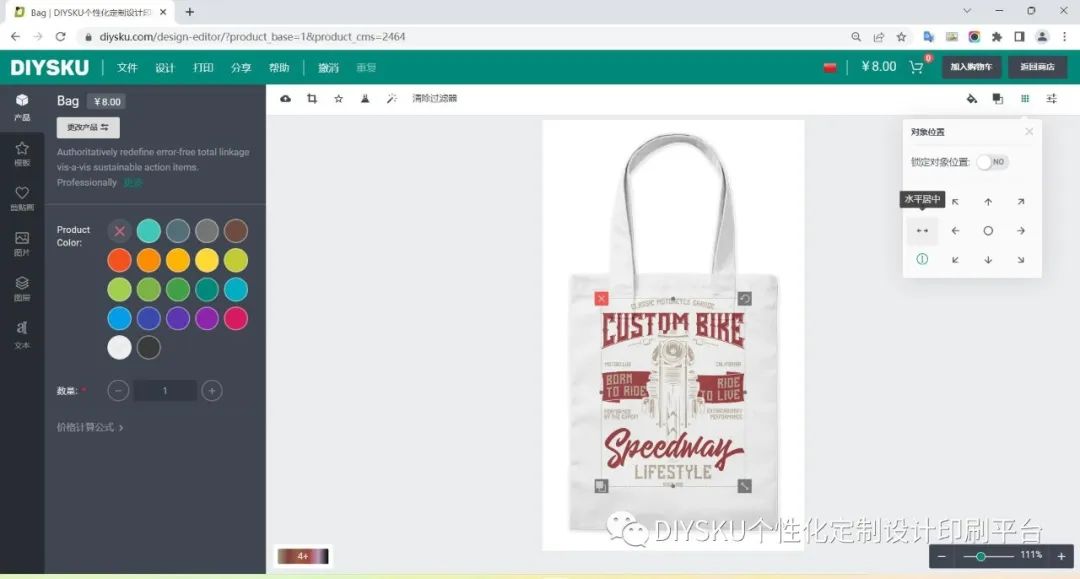
Task: Open the 分享 share menu
Action: tap(241, 67)
